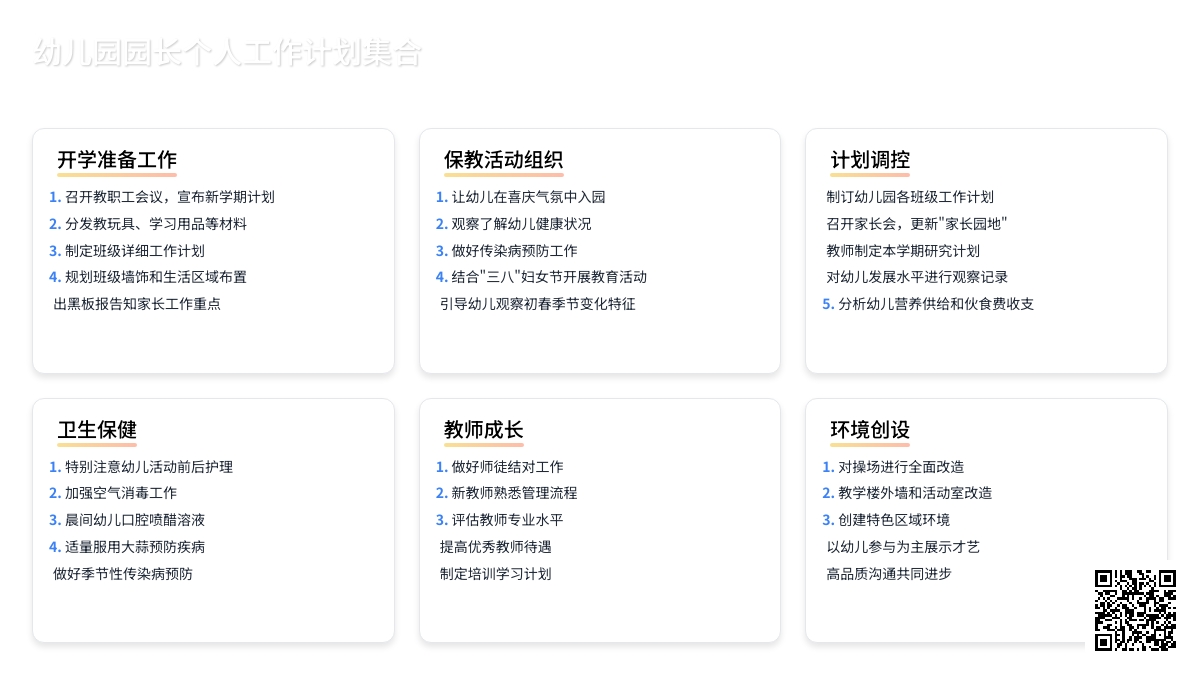Click the QR code image
The height and width of the screenshot is (675, 1200).
pyautogui.click(x=1135, y=610)
